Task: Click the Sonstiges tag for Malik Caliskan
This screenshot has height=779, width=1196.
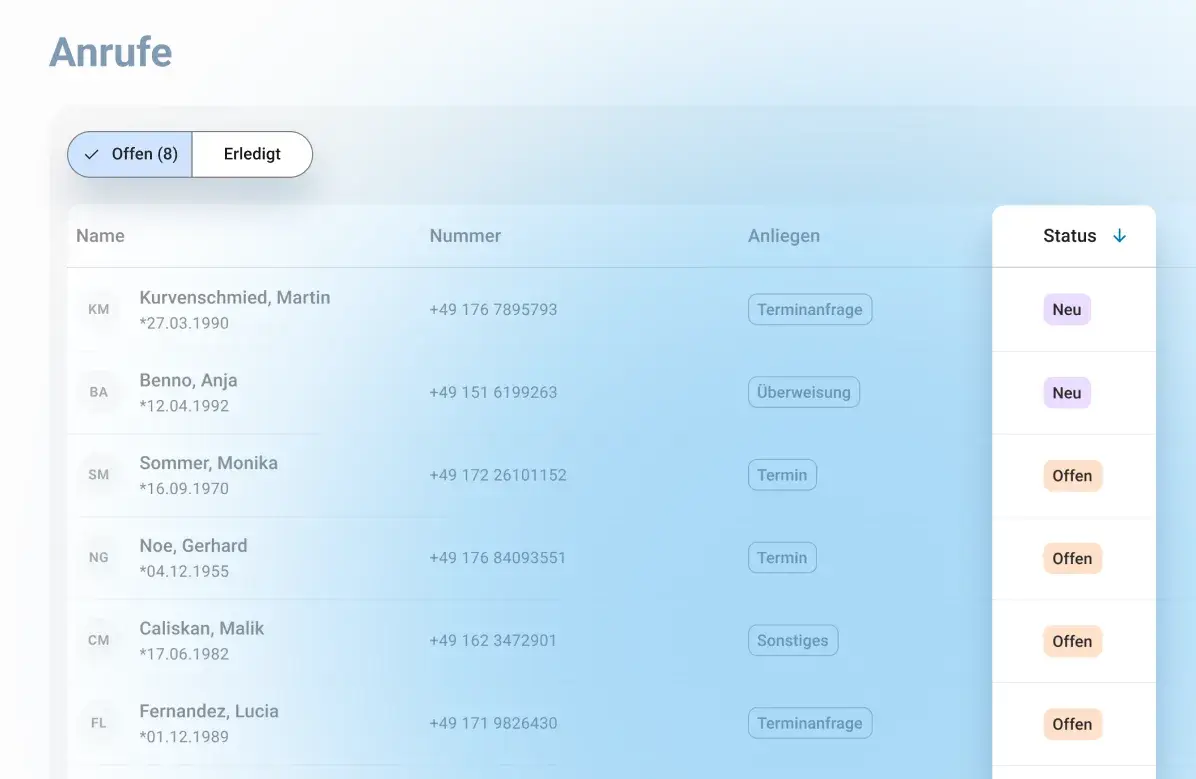Action: [x=792, y=641]
